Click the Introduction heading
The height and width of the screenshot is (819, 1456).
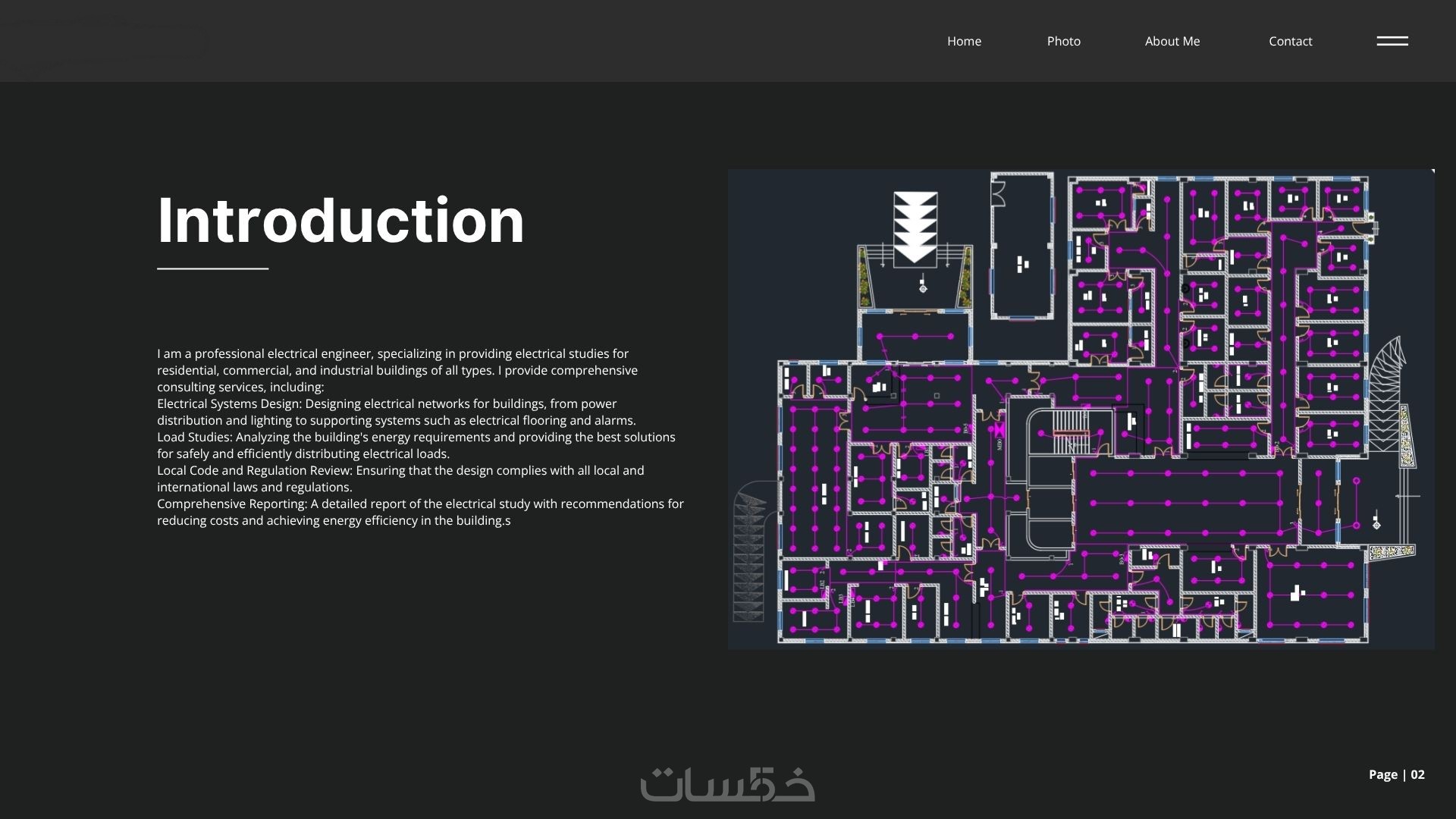340,221
